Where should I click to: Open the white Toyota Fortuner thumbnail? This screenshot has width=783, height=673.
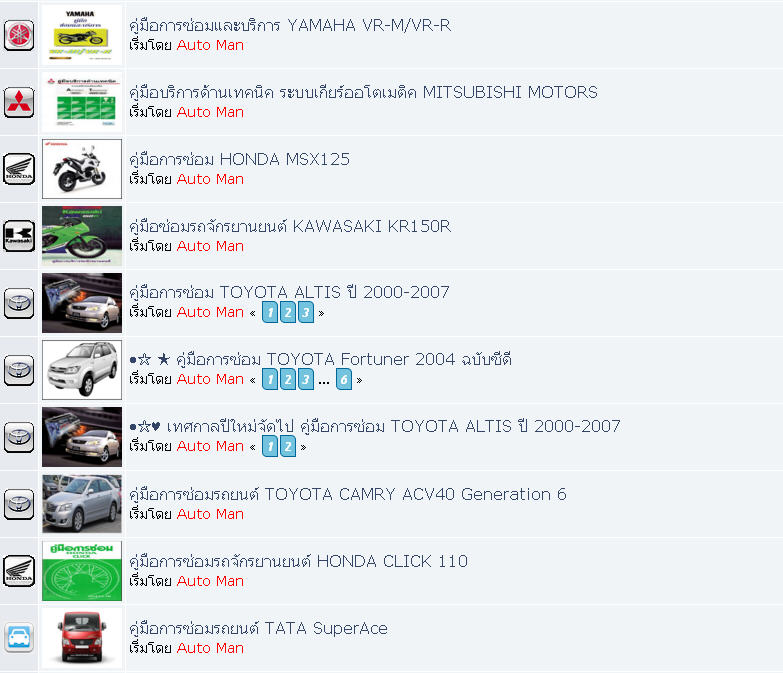82,370
